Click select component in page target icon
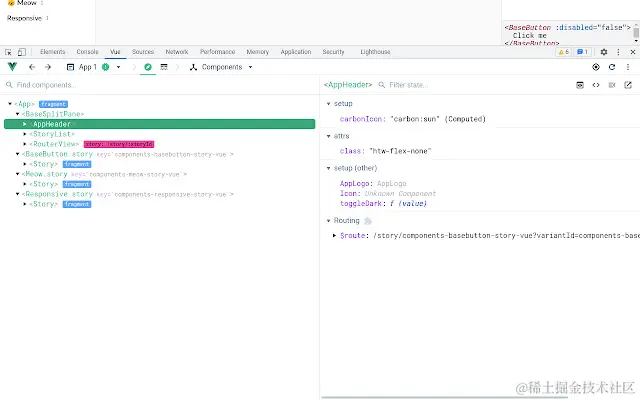The image size is (640, 400). [596, 67]
